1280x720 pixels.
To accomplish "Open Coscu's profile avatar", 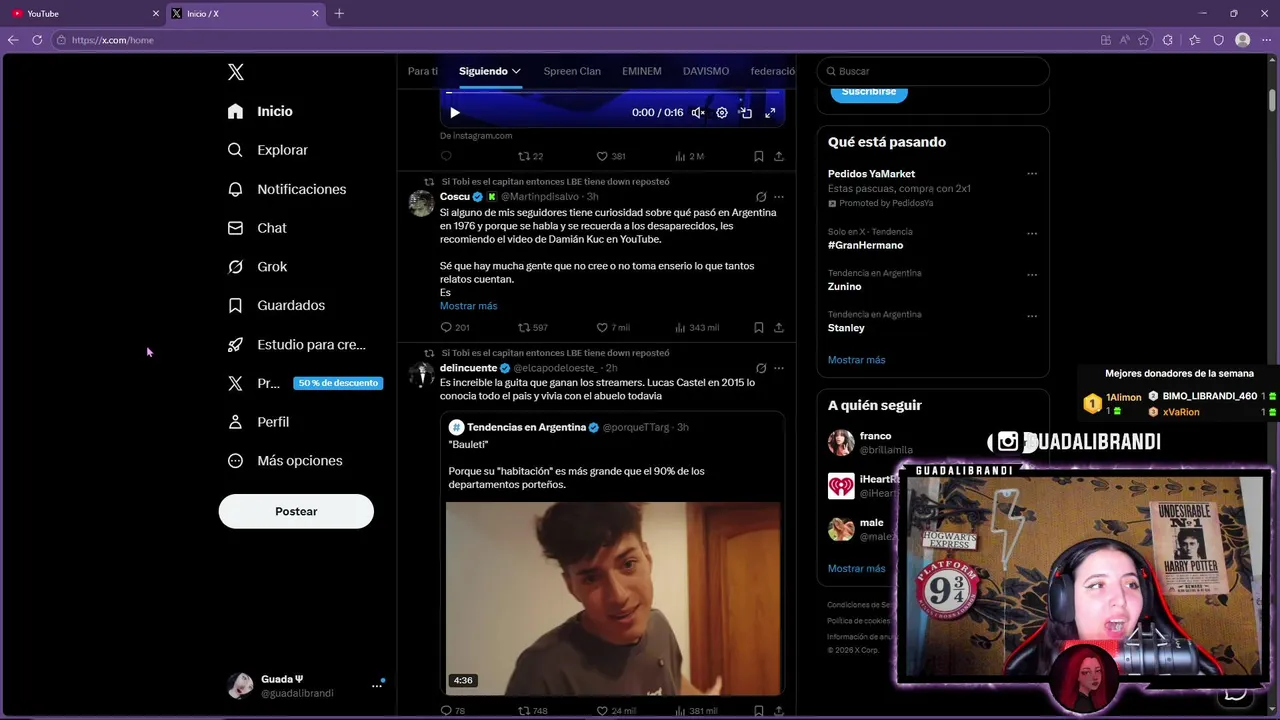I will (x=422, y=203).
